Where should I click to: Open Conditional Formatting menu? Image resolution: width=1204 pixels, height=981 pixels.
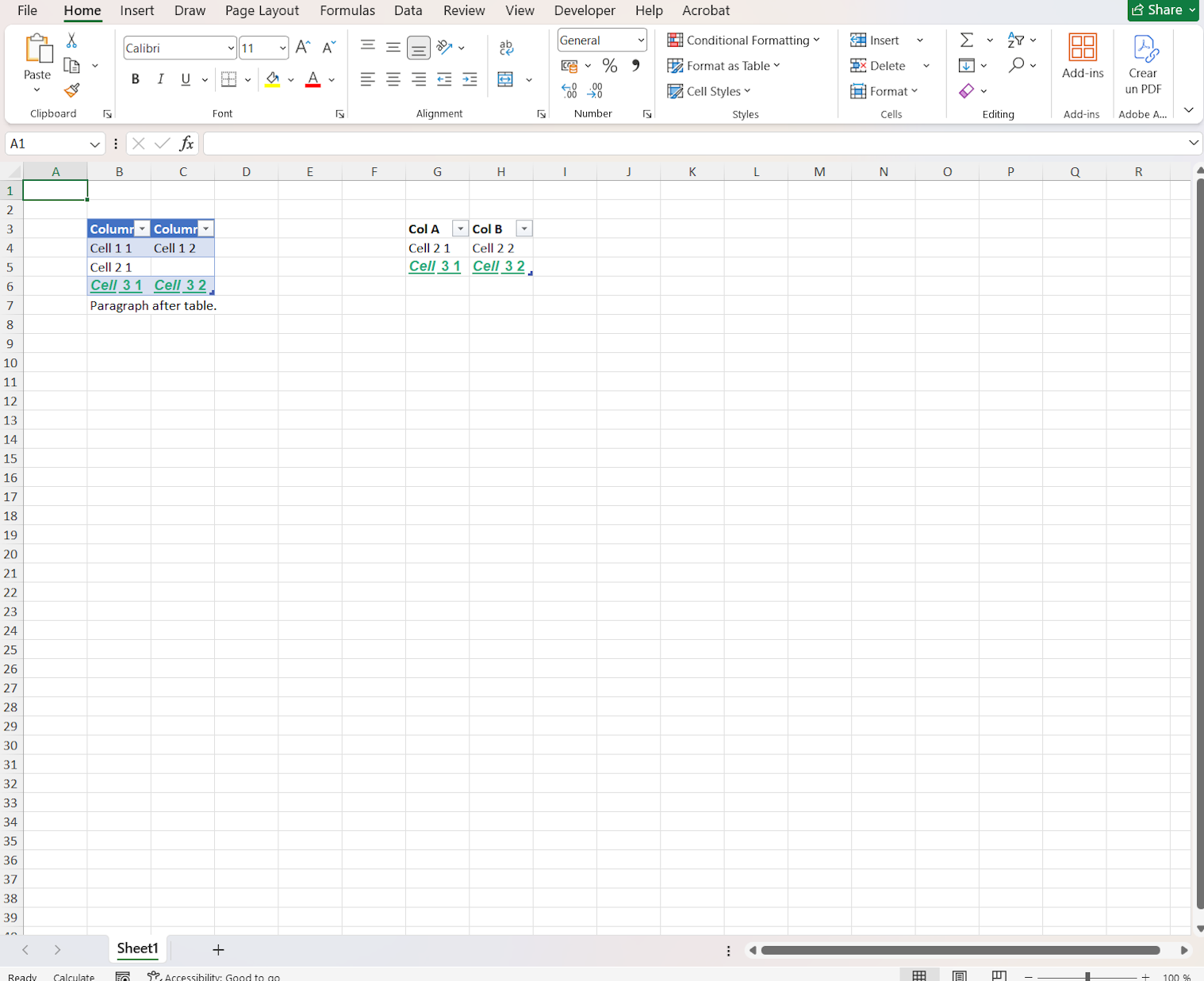743,40
